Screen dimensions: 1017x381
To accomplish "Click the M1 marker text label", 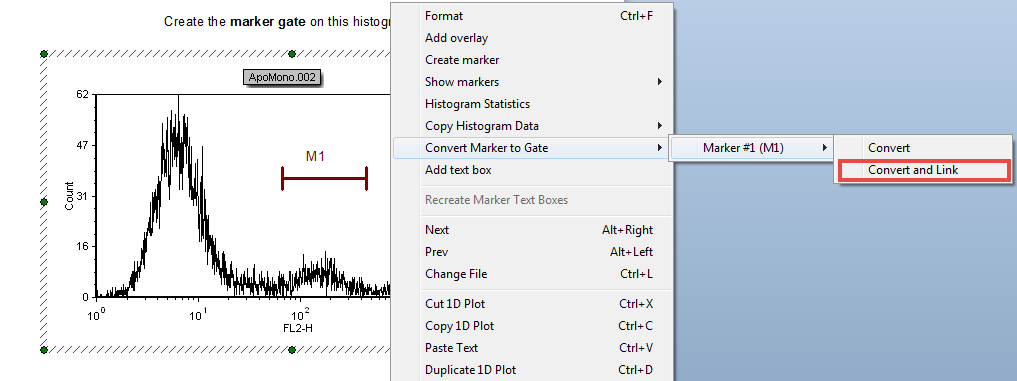I will [315, 156].
